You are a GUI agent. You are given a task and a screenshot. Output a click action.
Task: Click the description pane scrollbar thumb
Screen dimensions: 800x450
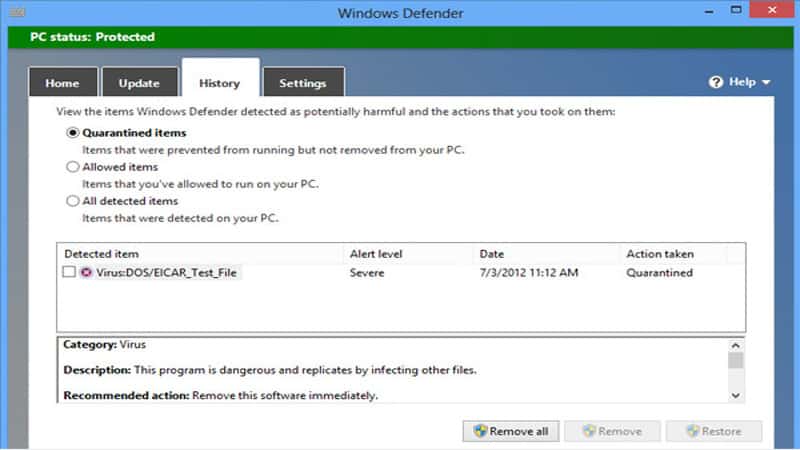736,360
